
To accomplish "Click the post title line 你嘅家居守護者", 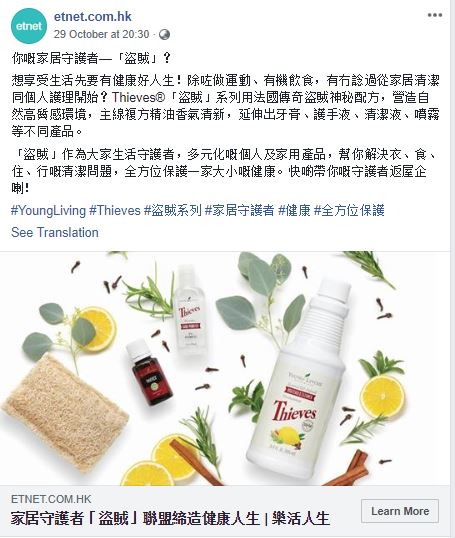I will point(91,59).
